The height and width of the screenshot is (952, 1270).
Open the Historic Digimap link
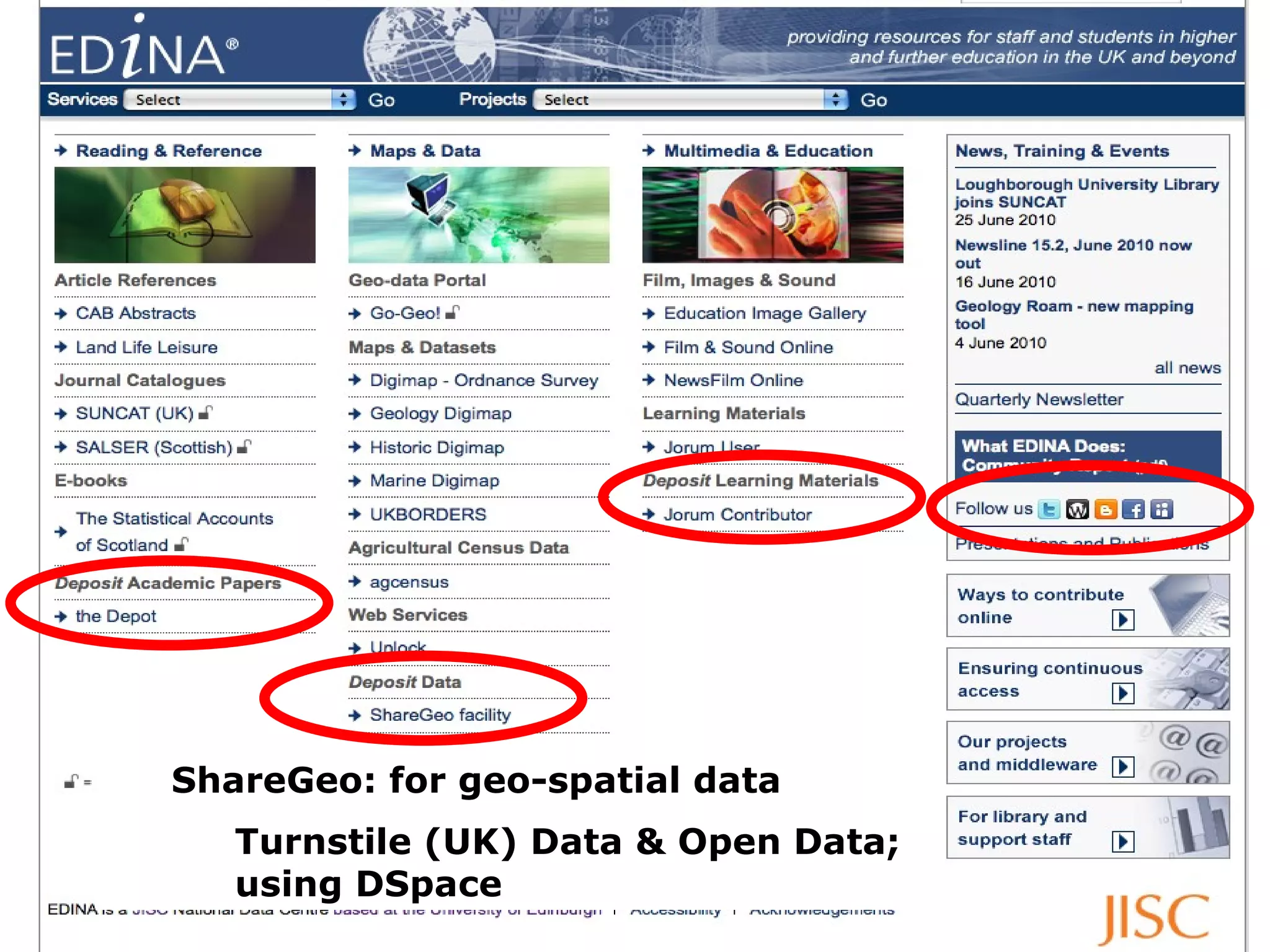[x=437, y=447]
